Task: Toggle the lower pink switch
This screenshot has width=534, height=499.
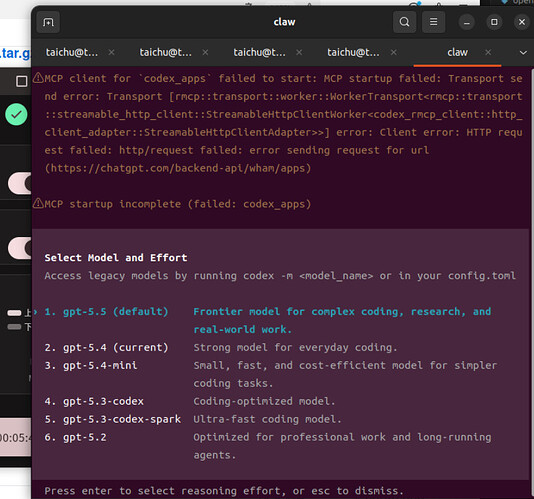Action: (x=20, y=248)
